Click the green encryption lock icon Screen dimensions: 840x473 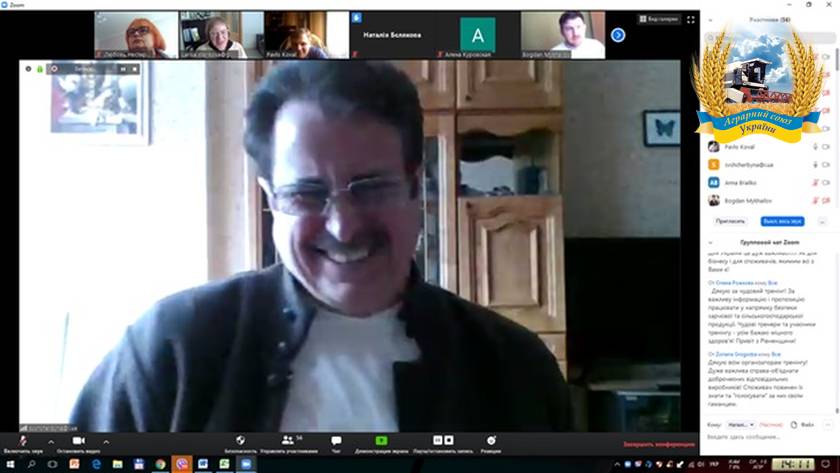(40, 69)
